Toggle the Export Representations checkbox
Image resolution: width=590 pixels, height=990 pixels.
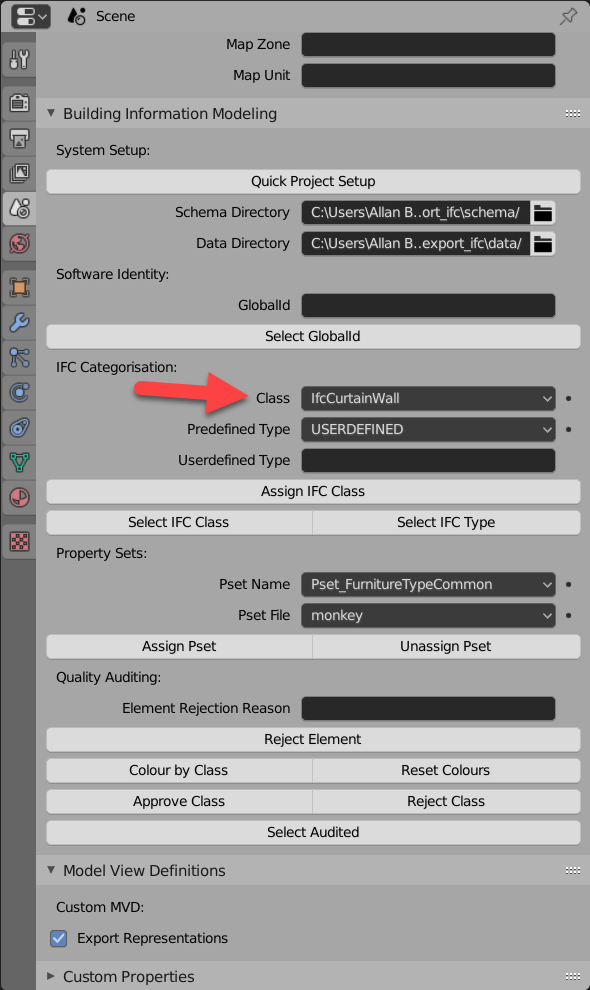tap(59, 938)
